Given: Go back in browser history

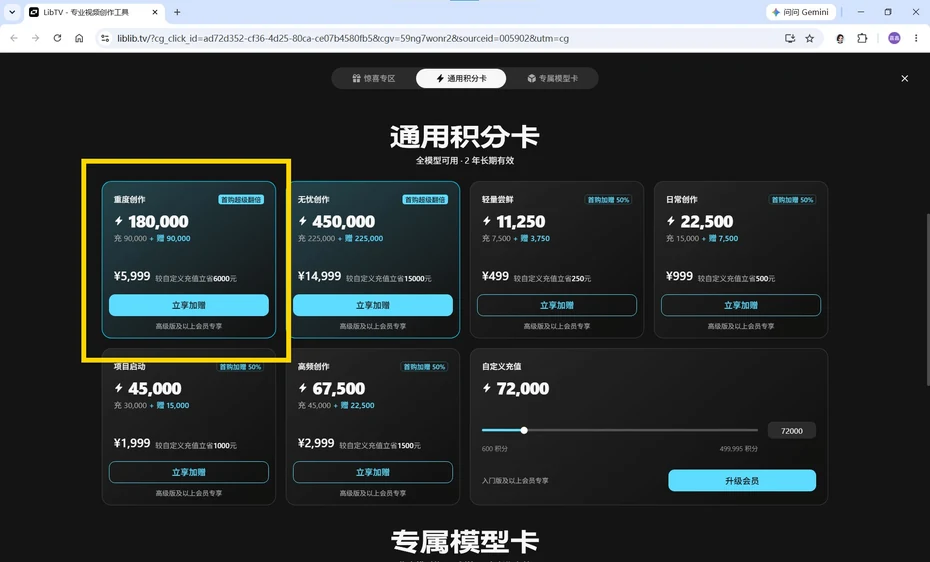Looking at the screenshot, I should (14, 38).
